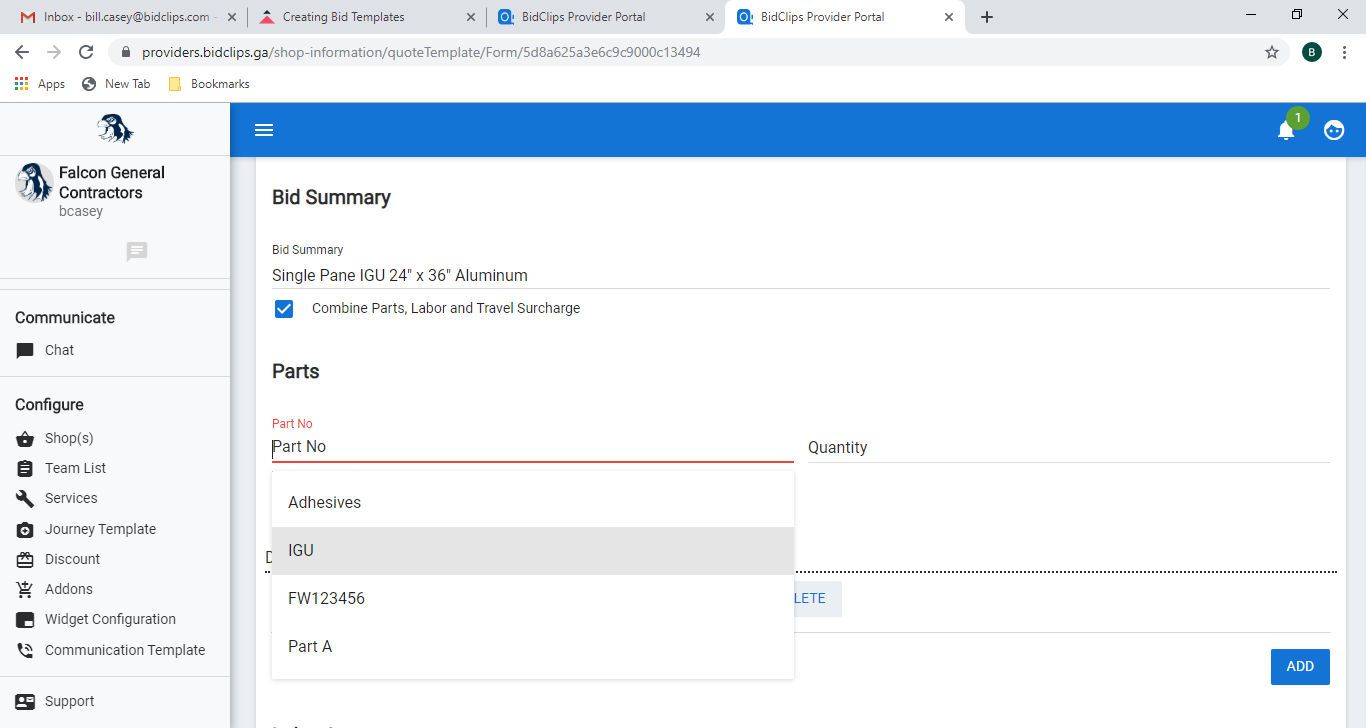Click browser back arrow
Image resolution: width=1366 pixels, height=728 pixels.
(x=22, y=52)
